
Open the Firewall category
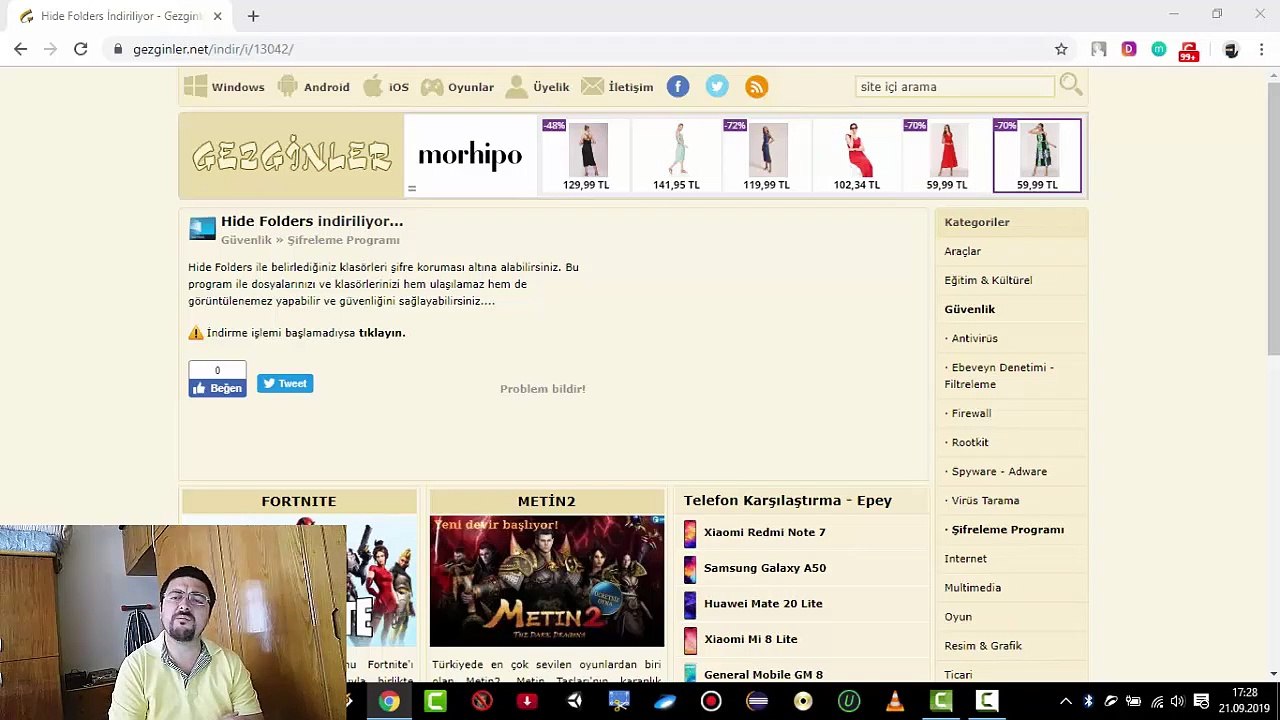(971, 414)
